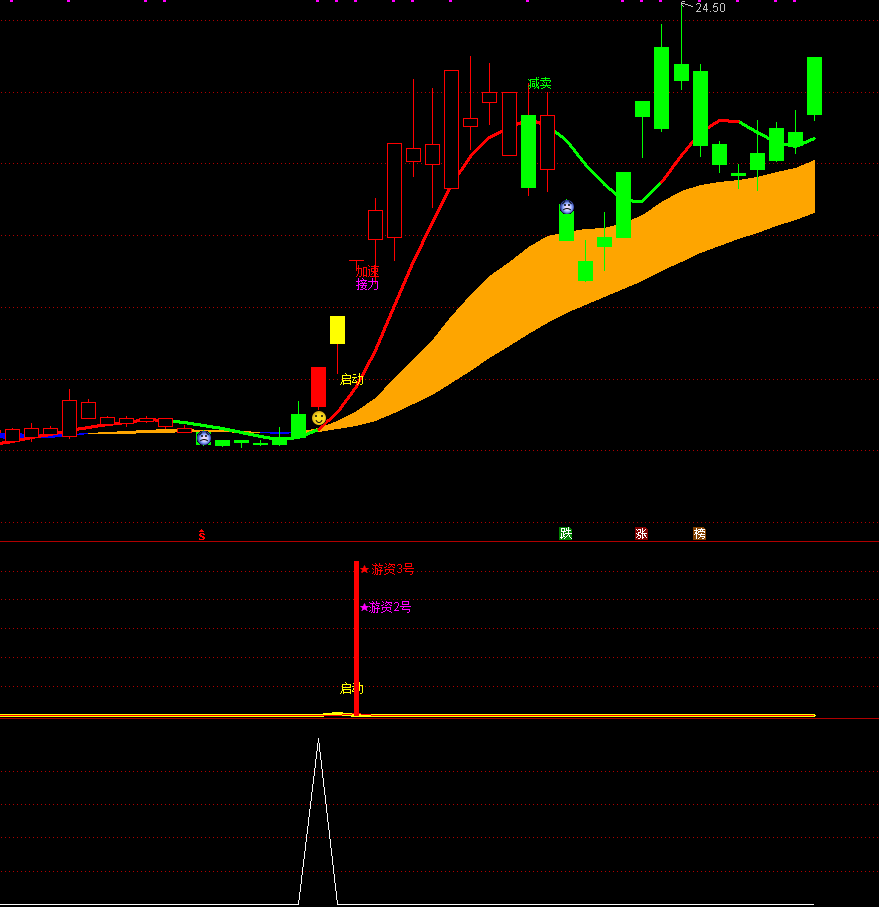The image size is (879, 907).
Task: Click the tall red signal bar in the indicator panel
Action: (356, 640)
